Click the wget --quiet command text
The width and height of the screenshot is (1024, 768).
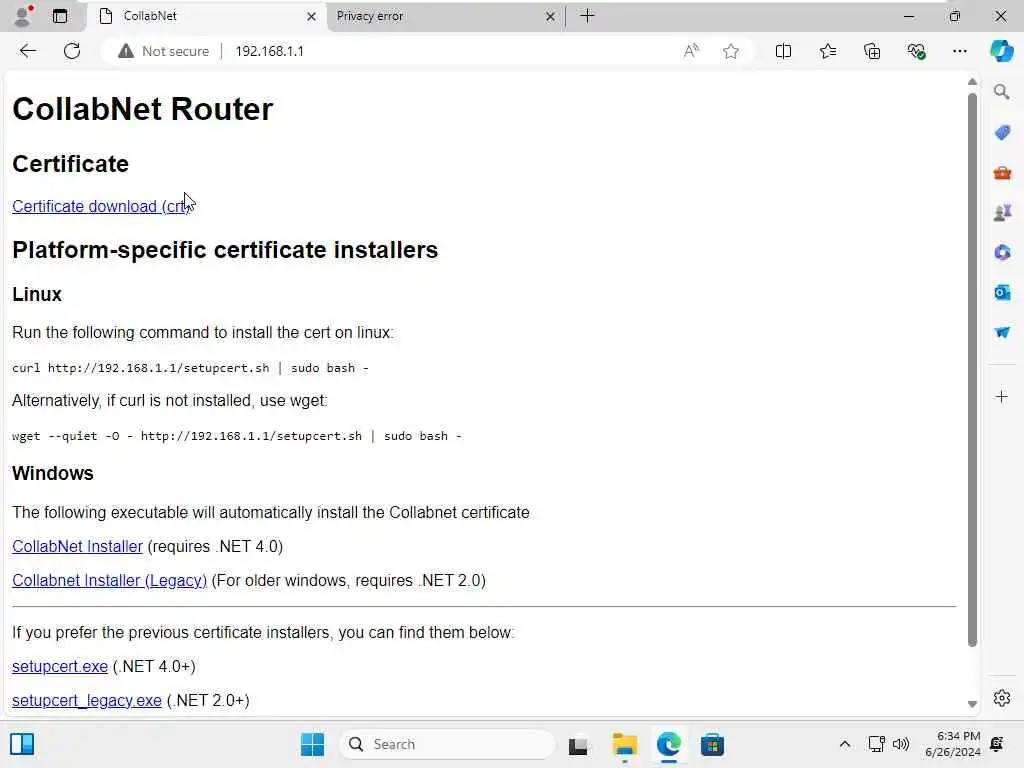tap(236, 436)
